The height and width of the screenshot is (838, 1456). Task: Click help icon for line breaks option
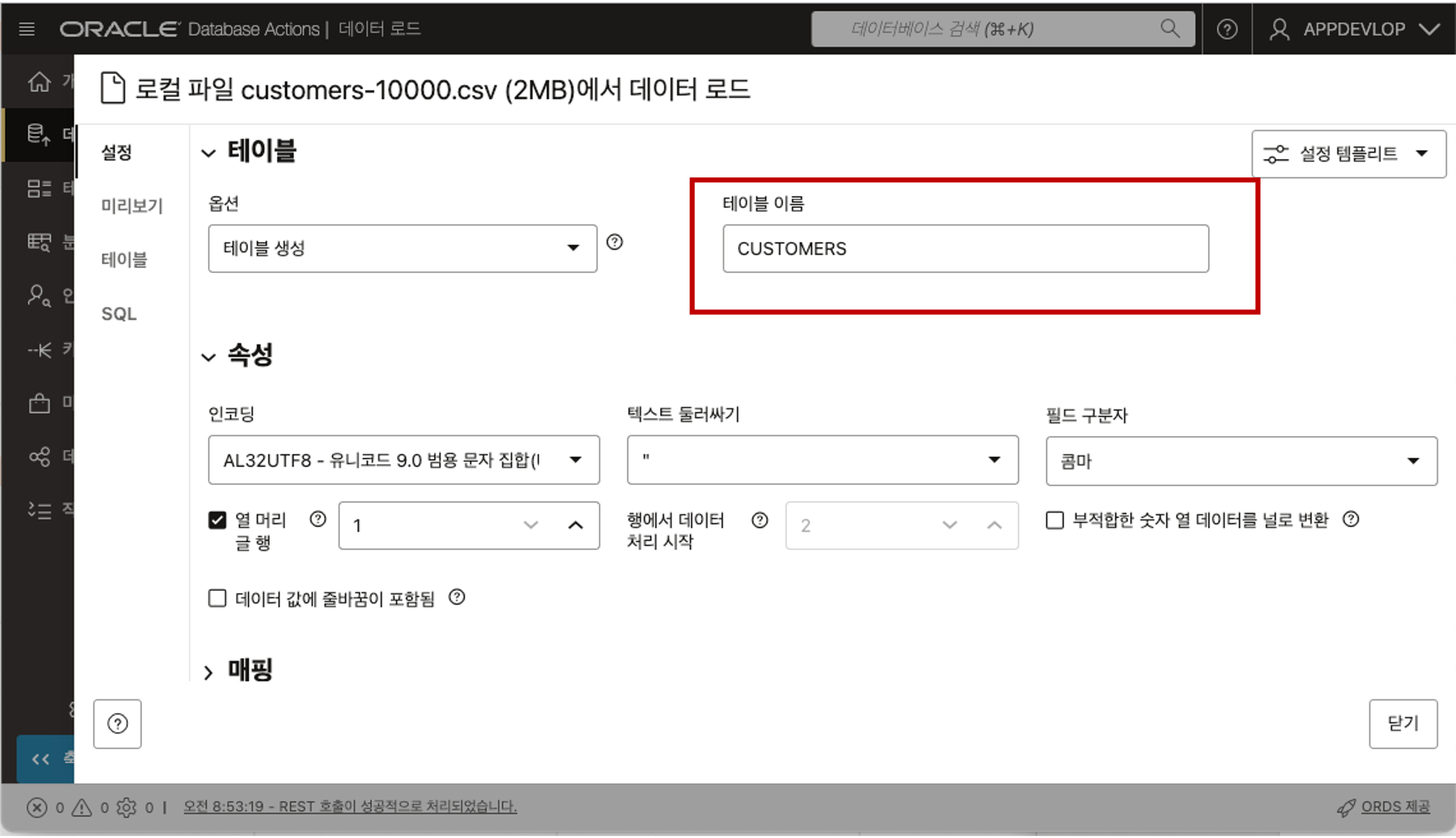click(x=457, y=598)
